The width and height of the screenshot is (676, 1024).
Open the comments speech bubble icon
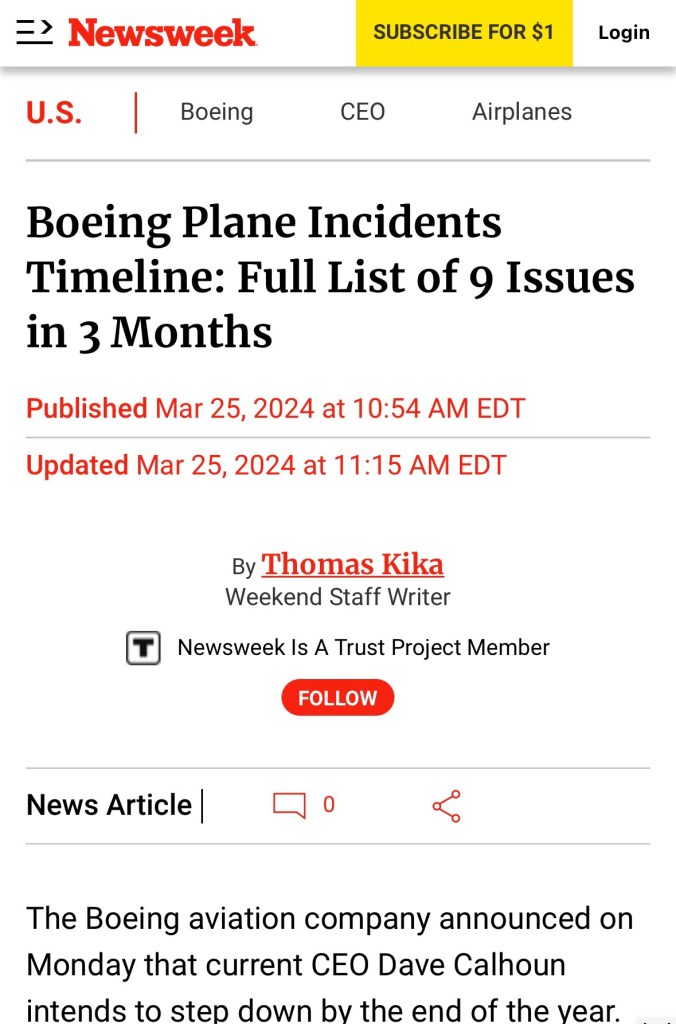coord(289,805)
